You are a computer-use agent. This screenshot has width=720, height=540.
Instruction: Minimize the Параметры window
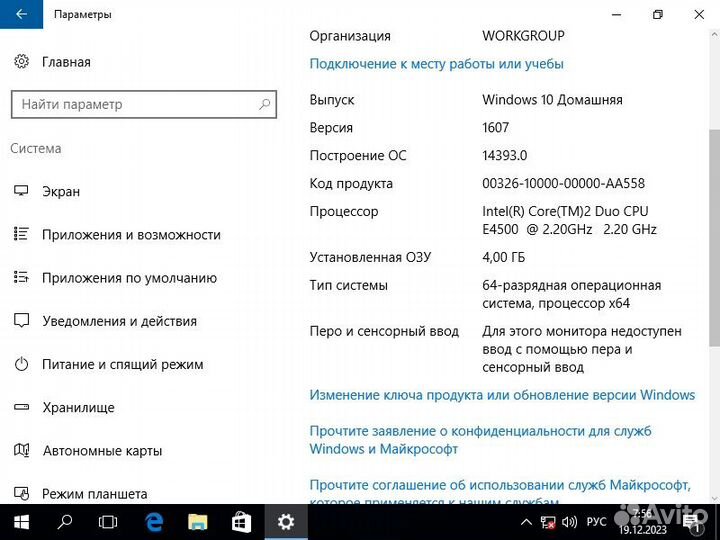pos(617,14)
